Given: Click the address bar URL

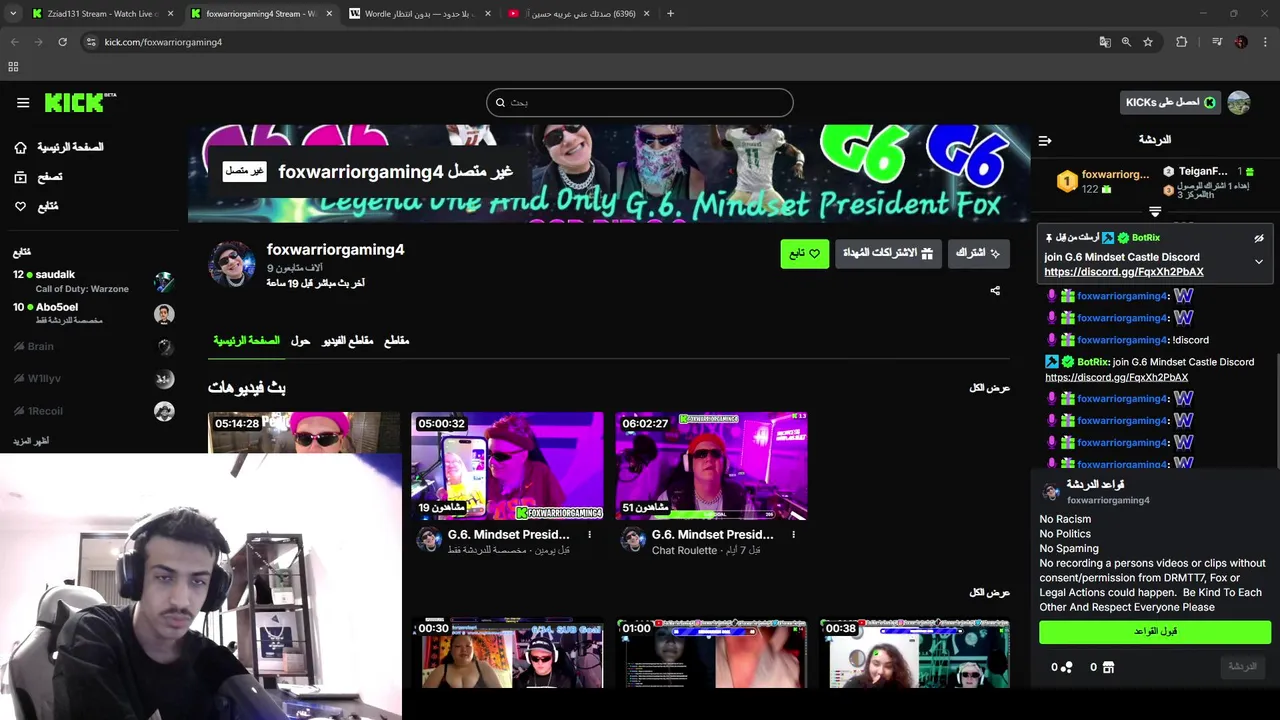Looking at the screenshot, I should (x=163, y=42).
